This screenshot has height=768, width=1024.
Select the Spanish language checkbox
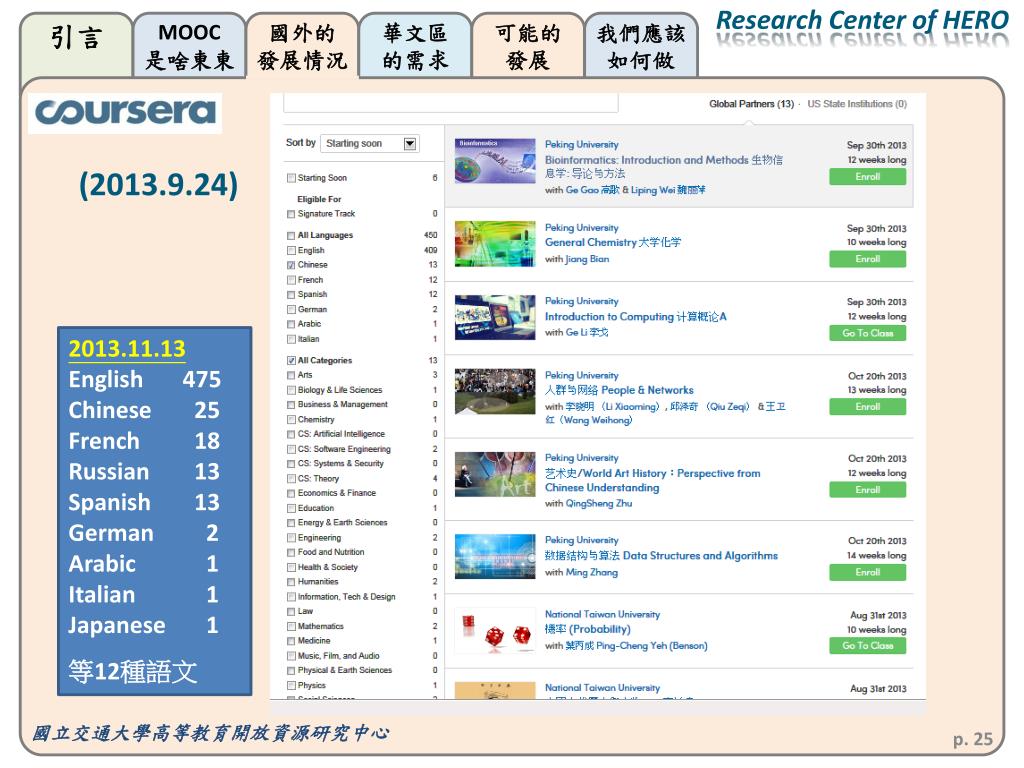pyautogui.click(x=291, y=295)
